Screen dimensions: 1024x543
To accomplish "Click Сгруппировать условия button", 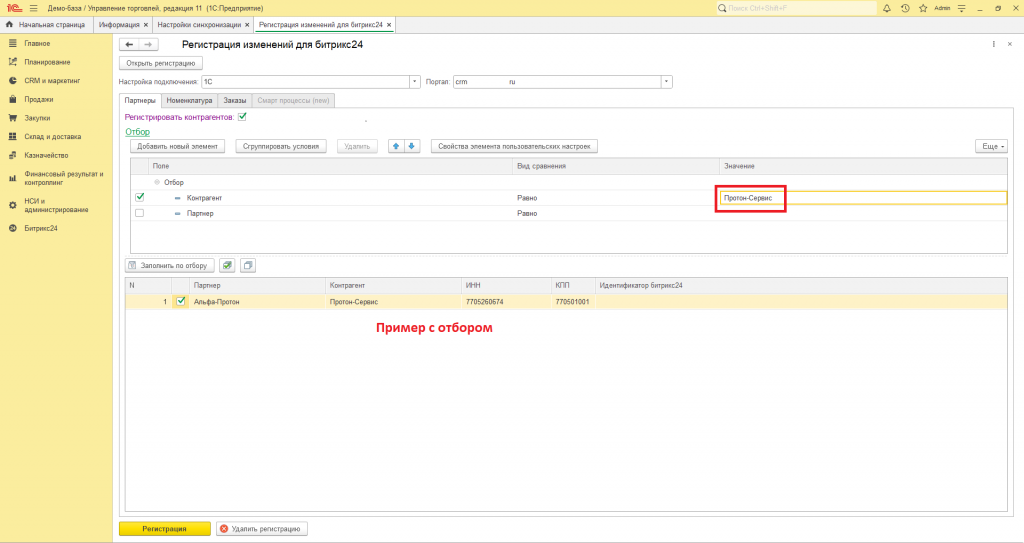I will (x=281, y=146).
